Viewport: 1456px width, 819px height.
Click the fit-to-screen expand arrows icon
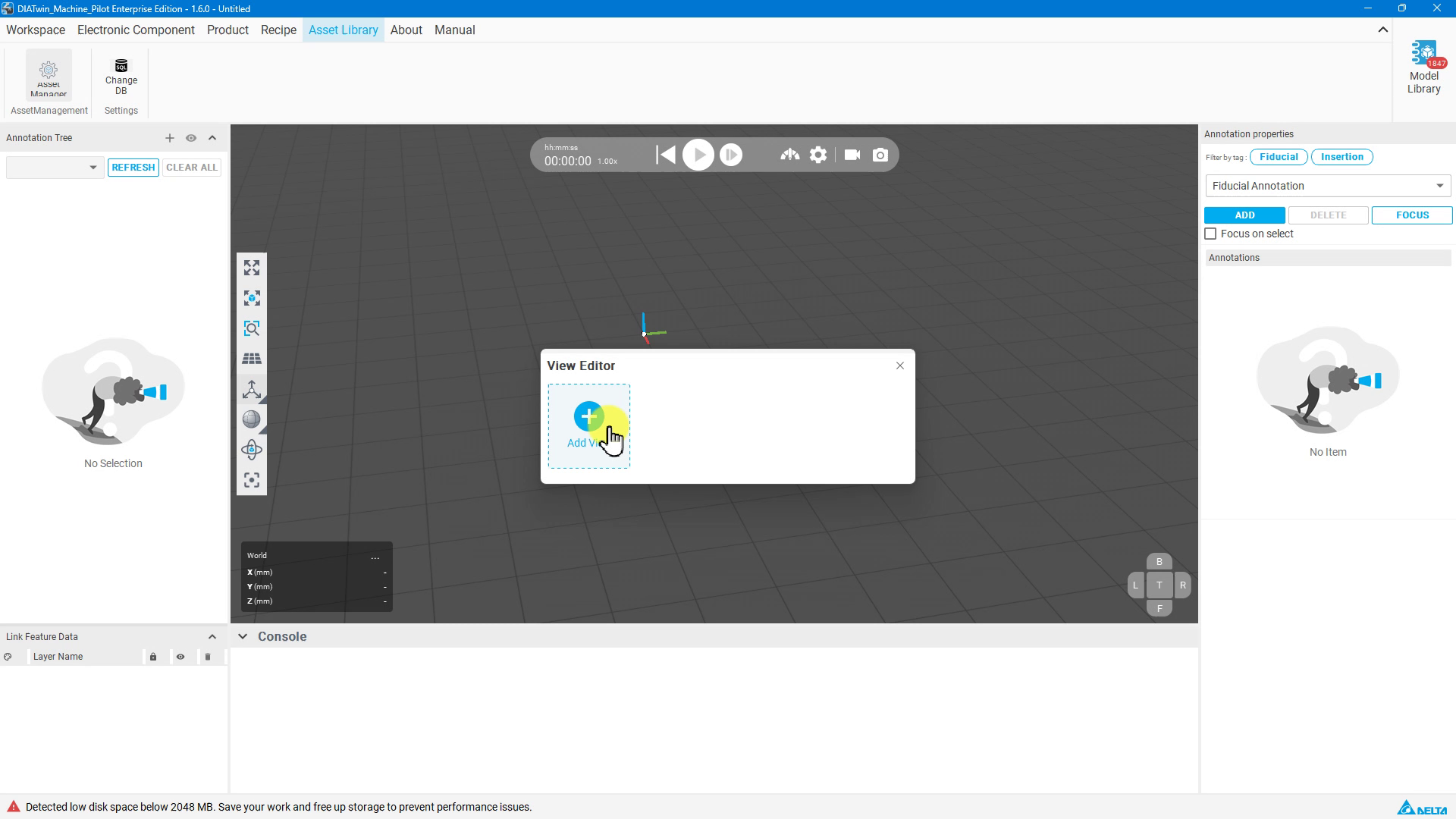pos(252,268)
